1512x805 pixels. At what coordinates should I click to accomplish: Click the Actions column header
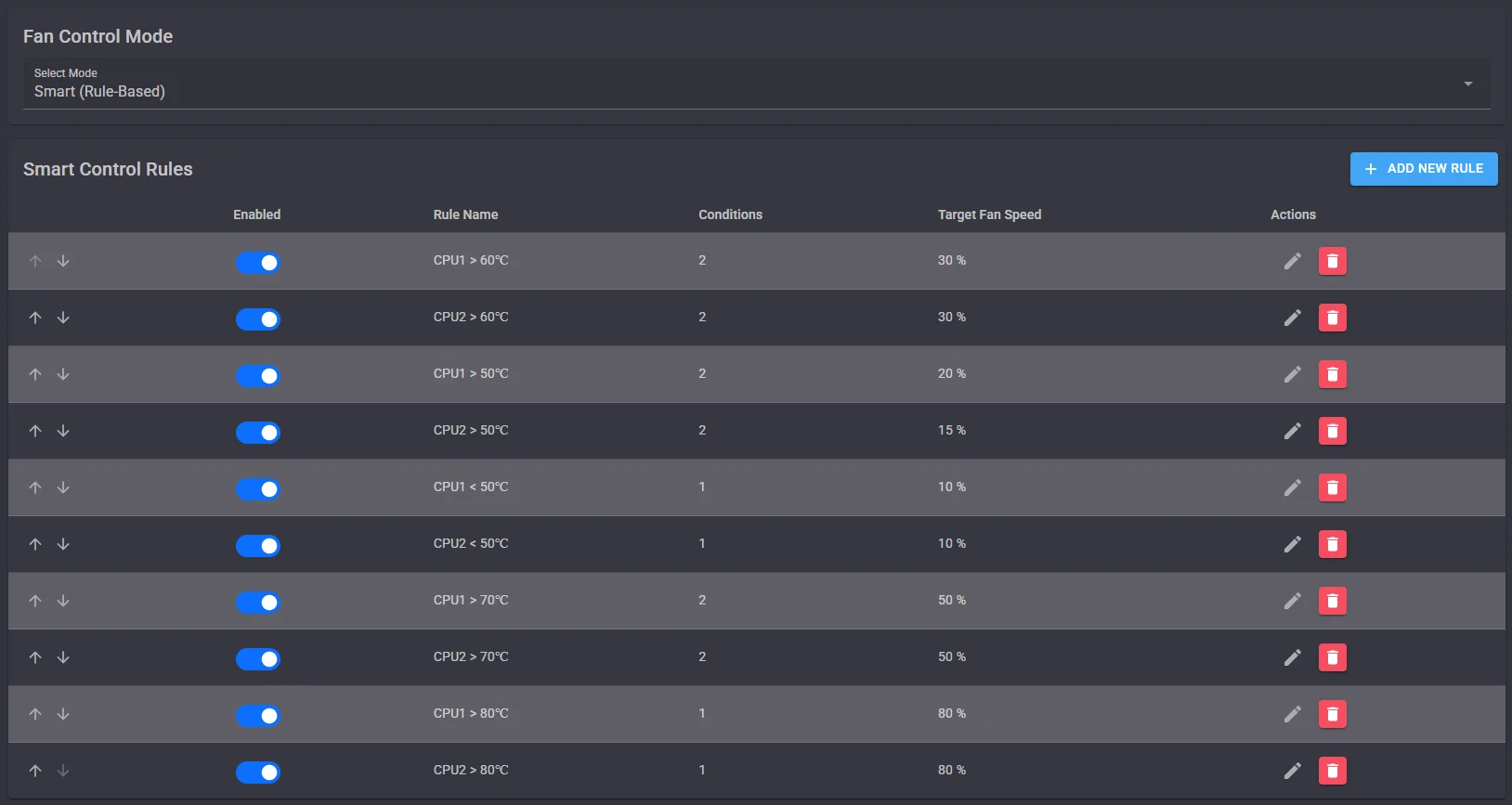(1293, 214)
